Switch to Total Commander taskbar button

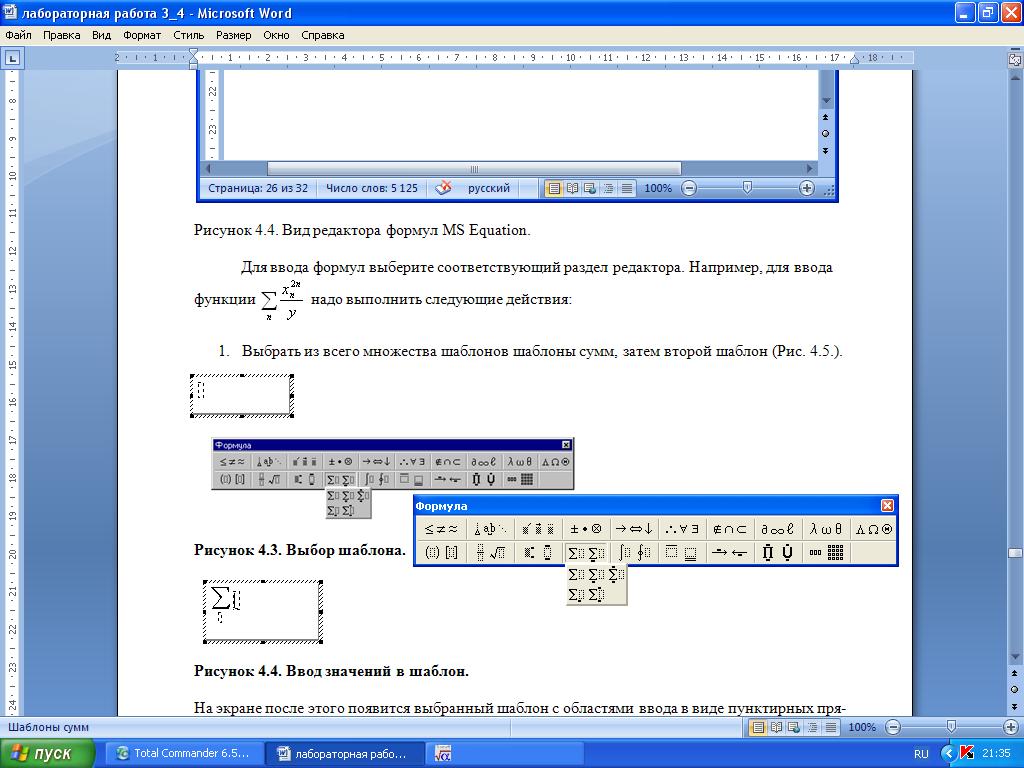point(185,754)
